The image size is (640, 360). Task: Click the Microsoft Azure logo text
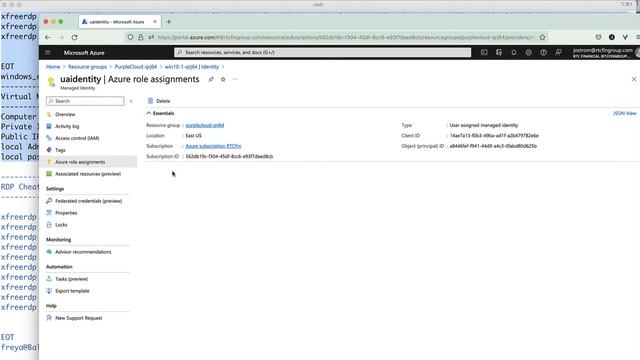click(x=84, y=53)
